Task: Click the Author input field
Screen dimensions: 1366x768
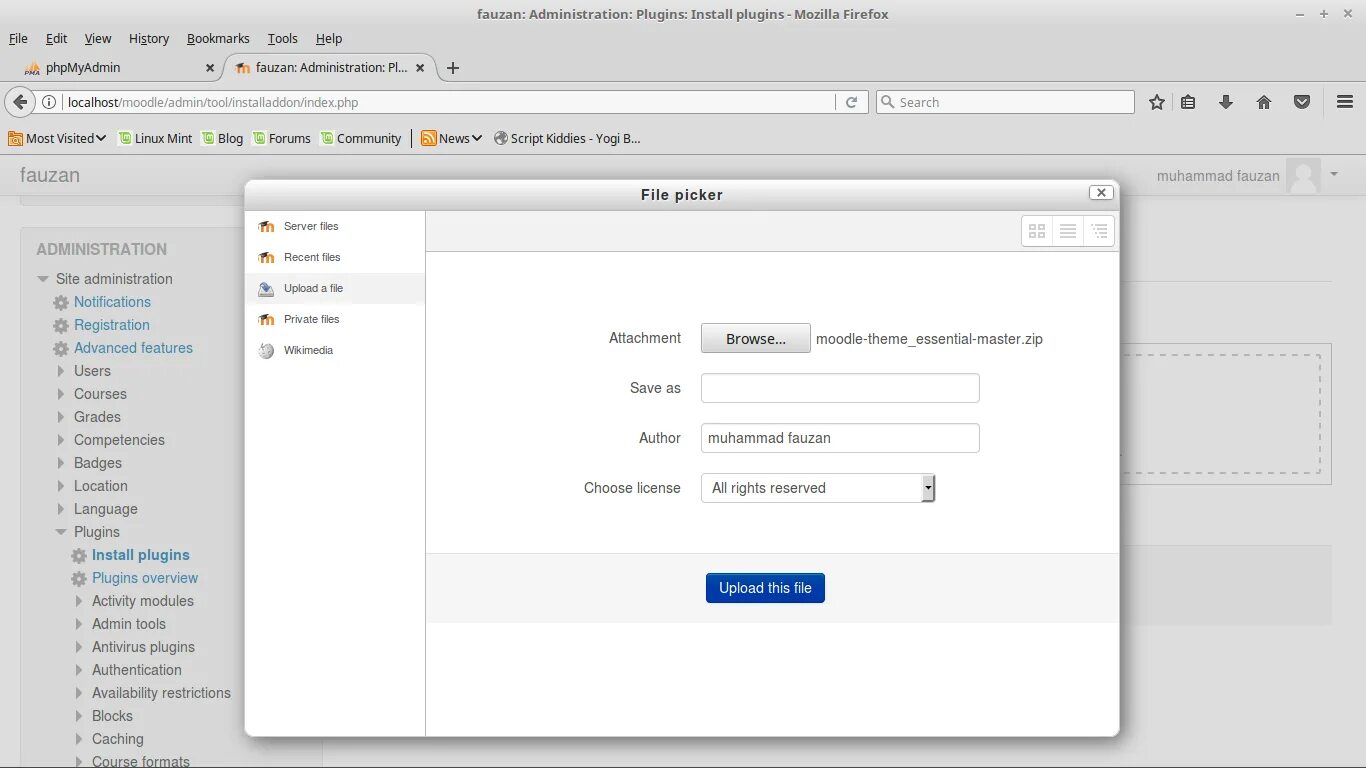Action: (840, 438)
